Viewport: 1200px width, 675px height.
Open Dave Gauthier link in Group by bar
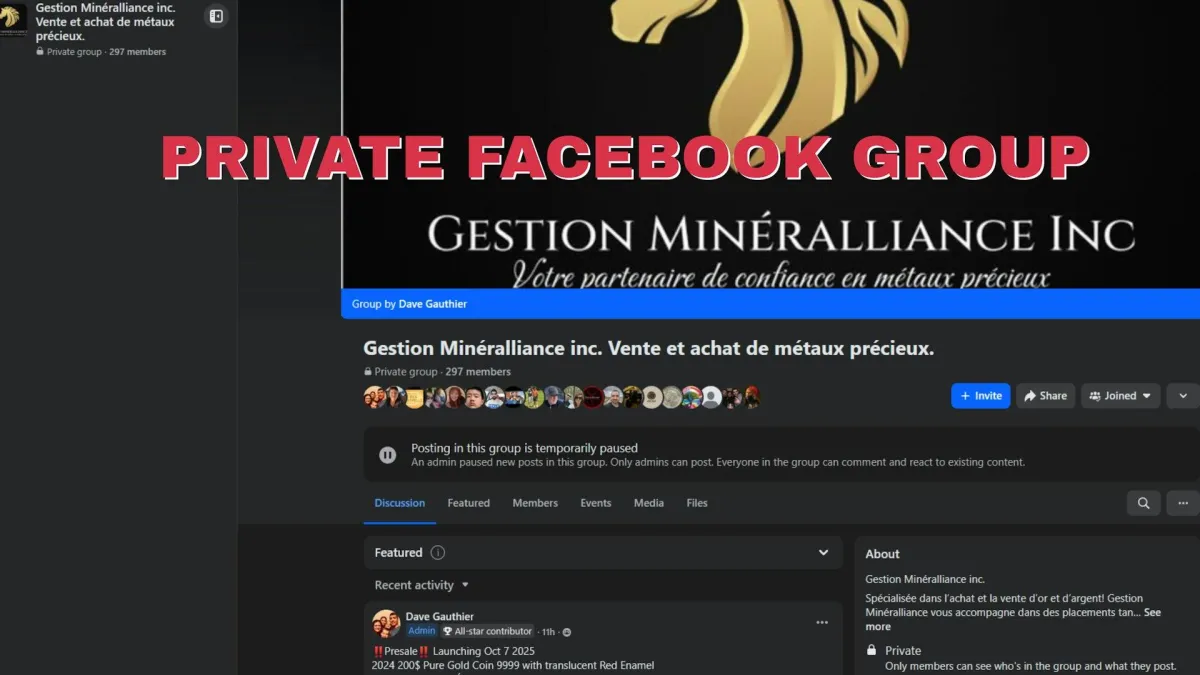tap(433, 304)
